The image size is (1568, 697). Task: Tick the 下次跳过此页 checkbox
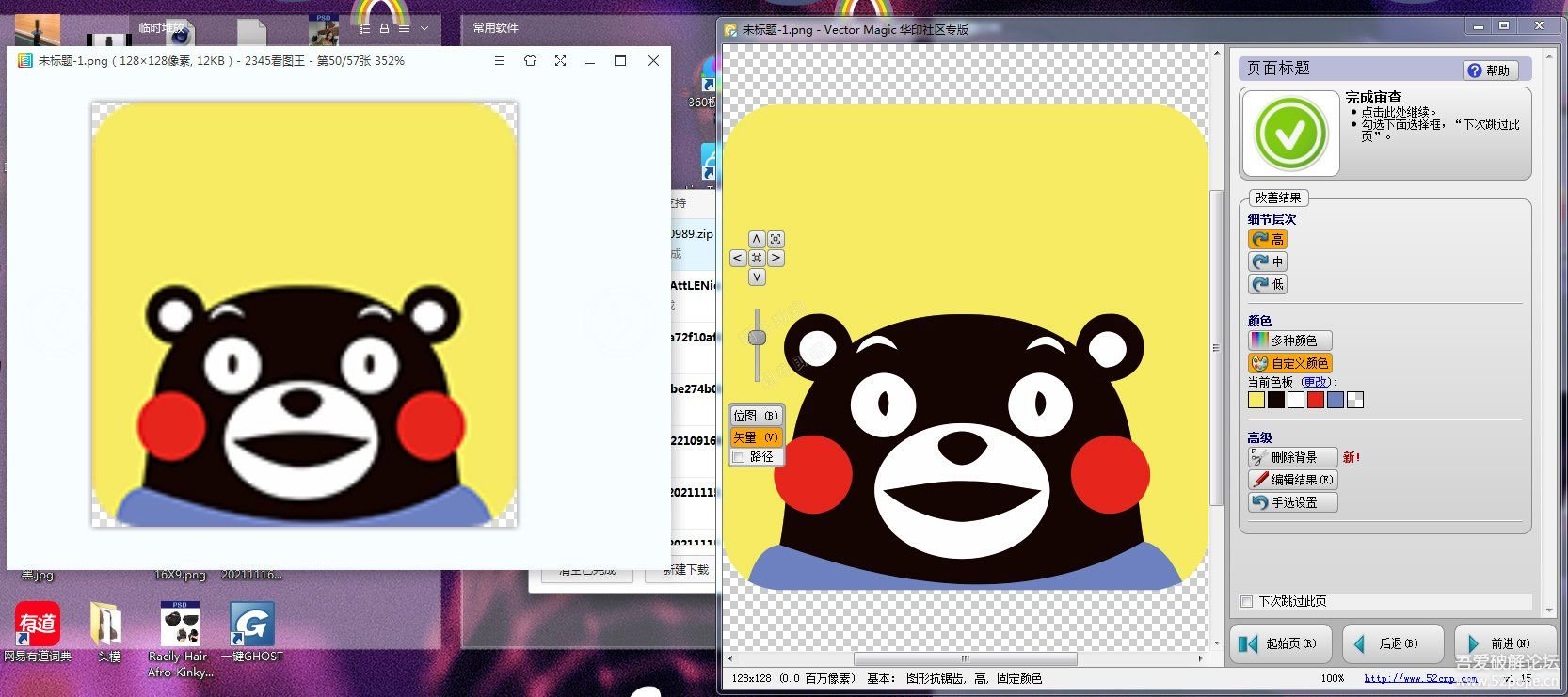coord(1247,601)
